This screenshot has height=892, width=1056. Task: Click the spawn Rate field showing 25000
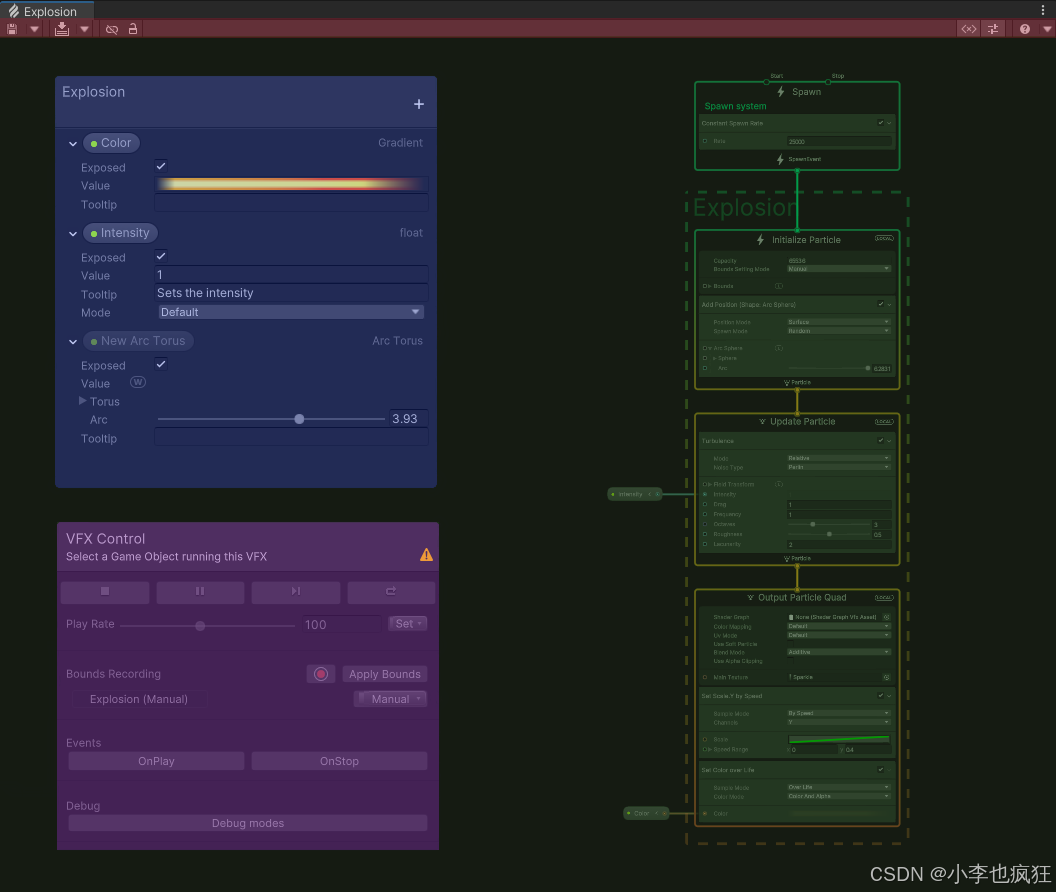pos(839,141)
